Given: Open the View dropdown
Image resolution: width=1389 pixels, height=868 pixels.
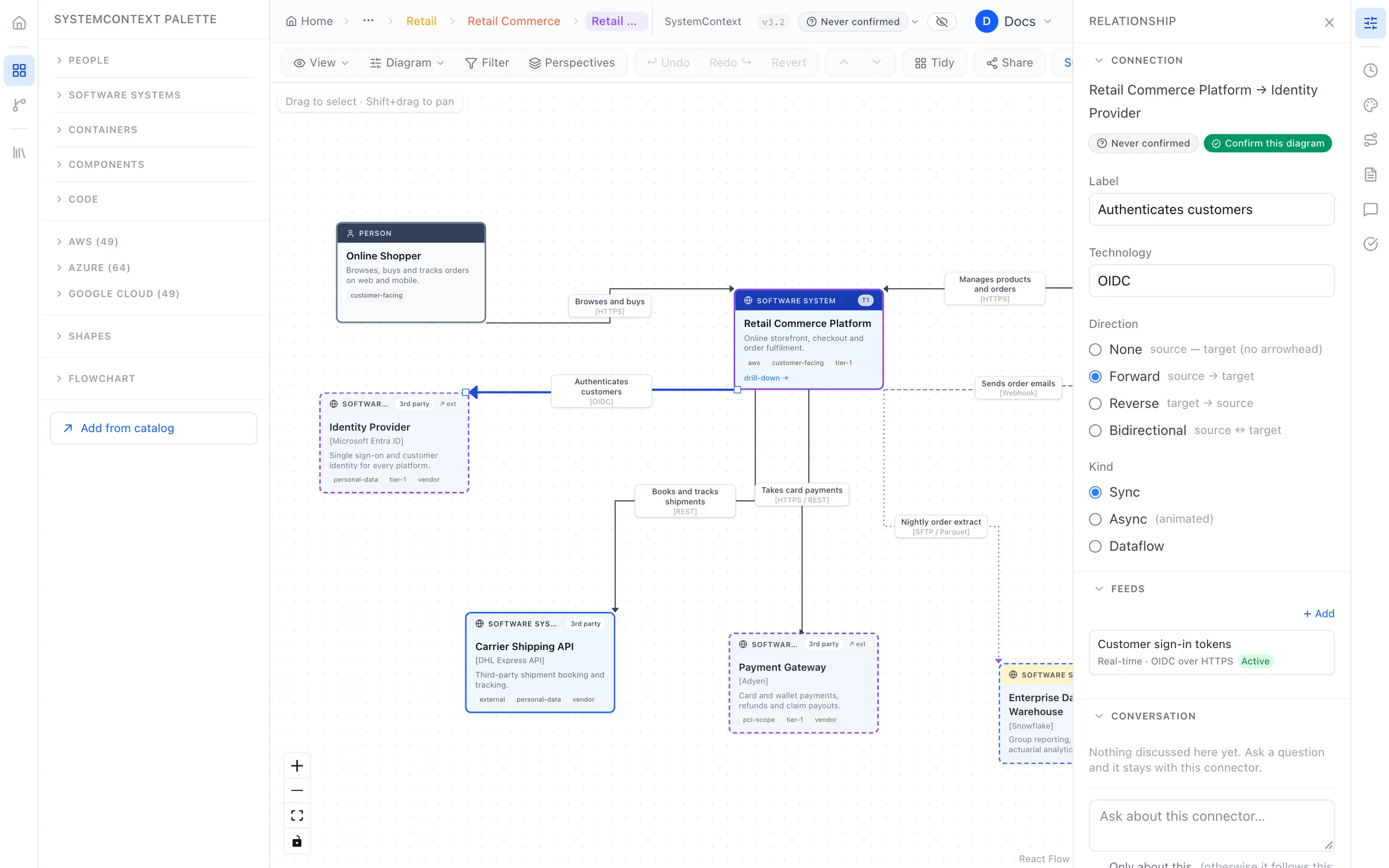Looking at the screenshot, I should coord(321,62).
